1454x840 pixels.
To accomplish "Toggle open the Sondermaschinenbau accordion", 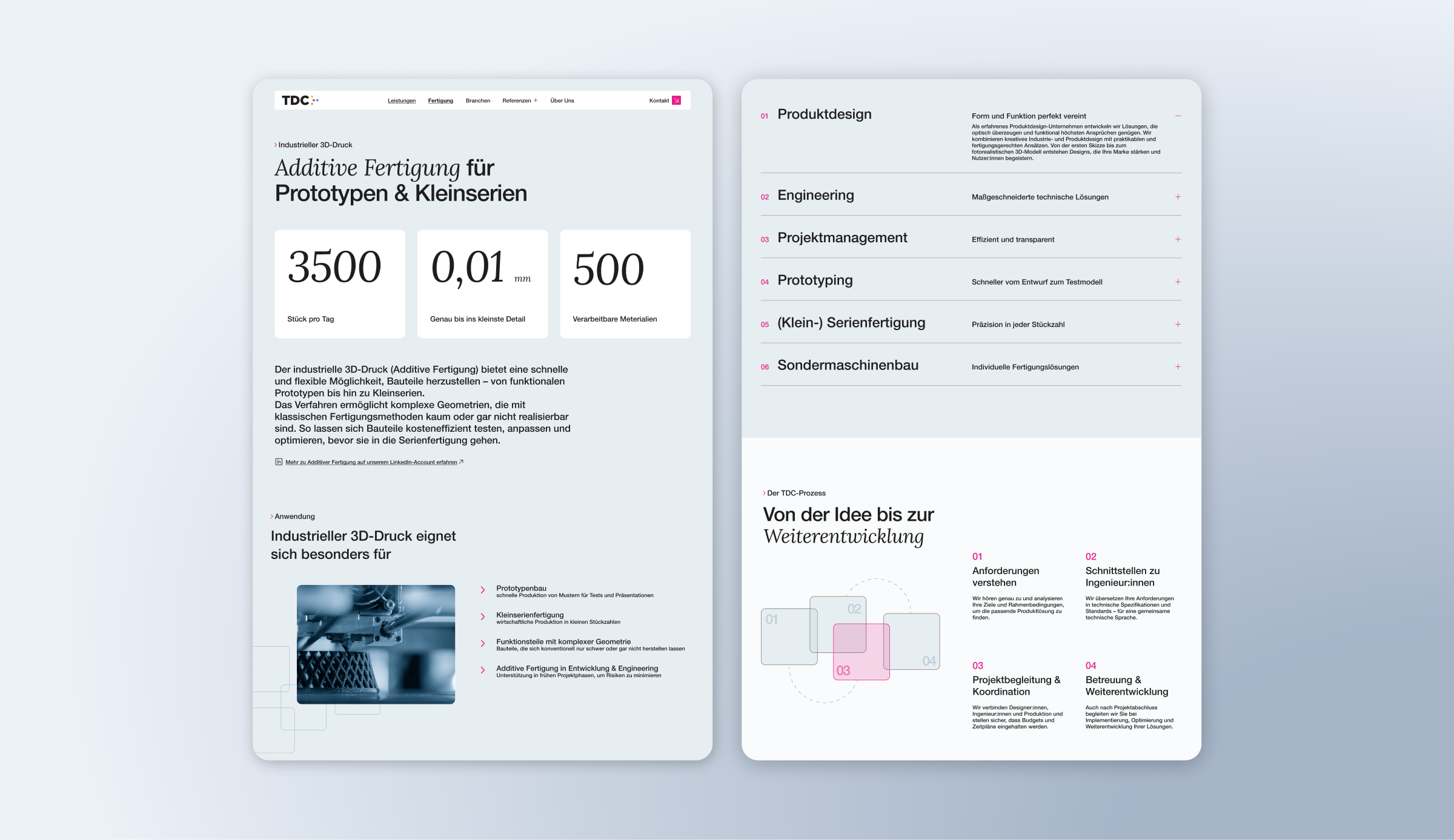I will tap(1177, 366).
